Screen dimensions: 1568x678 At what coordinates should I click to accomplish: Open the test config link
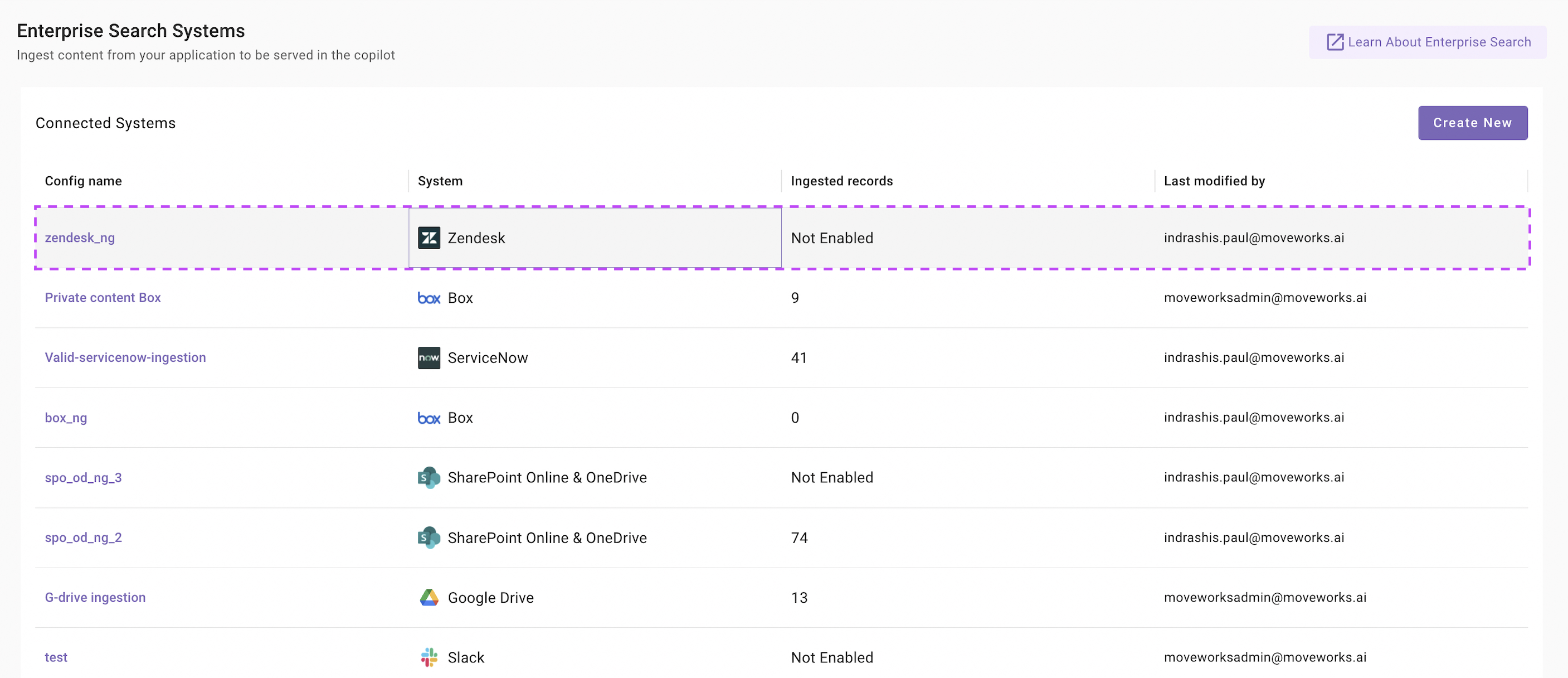click(56, 657)
